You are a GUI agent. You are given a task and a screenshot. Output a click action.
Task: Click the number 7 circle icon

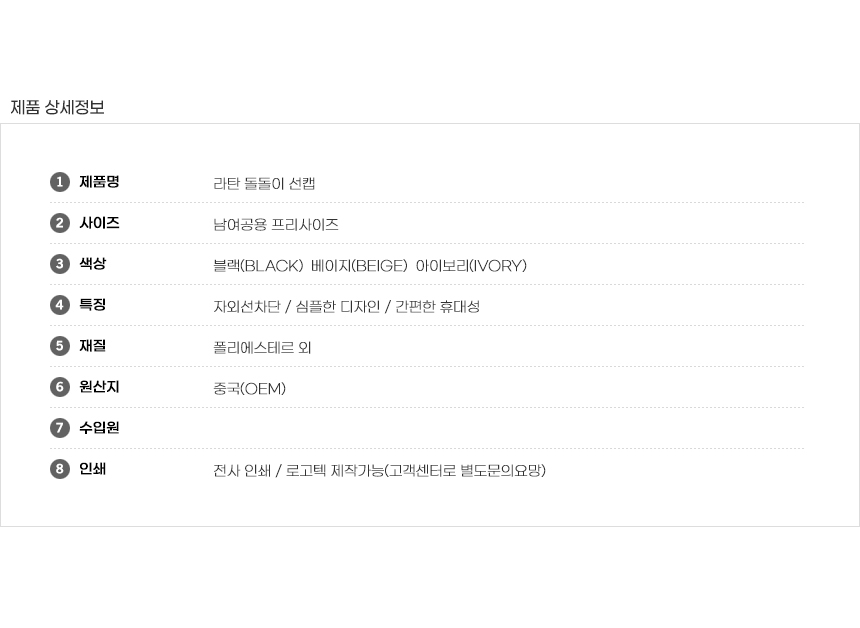(x=60, y=428)
